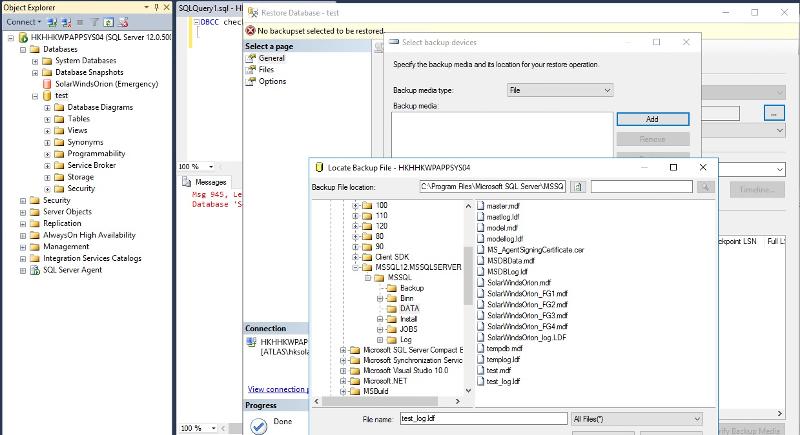
Task: Open the Connect menu in Object Explorer
Action: (23, 22)
